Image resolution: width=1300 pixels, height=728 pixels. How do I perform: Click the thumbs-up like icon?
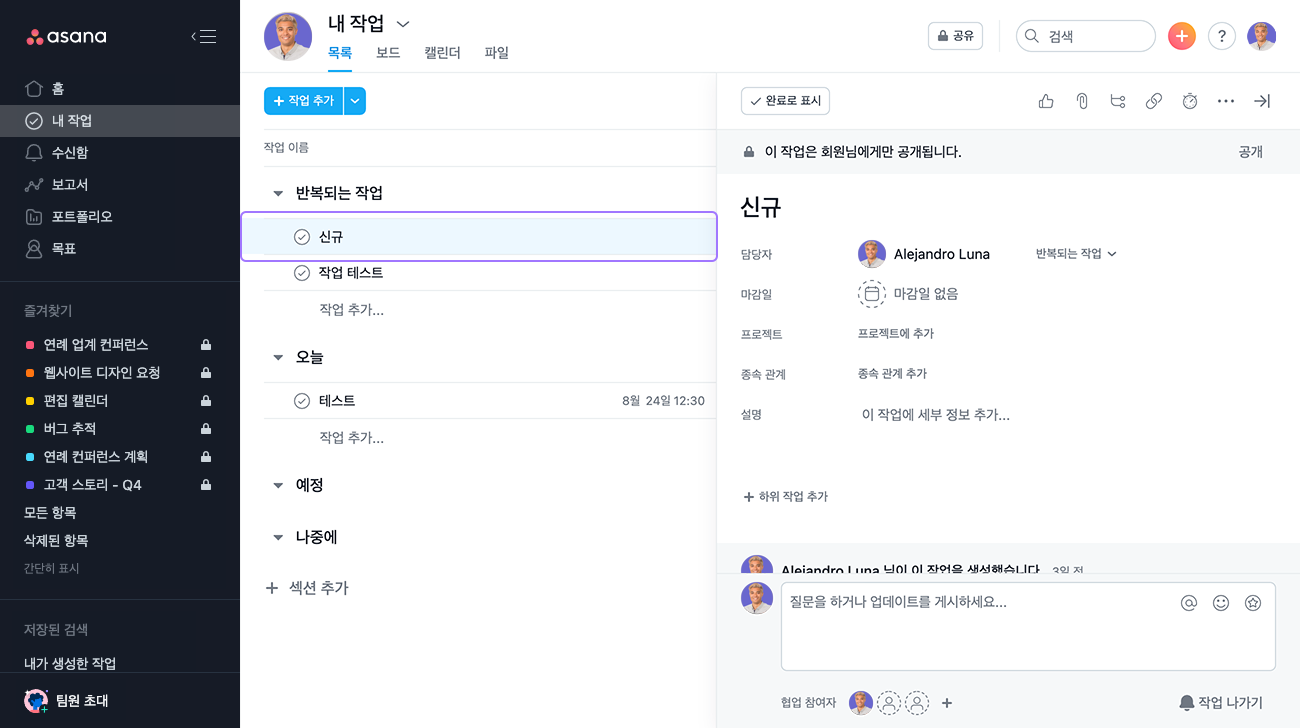click(1046, 101)
